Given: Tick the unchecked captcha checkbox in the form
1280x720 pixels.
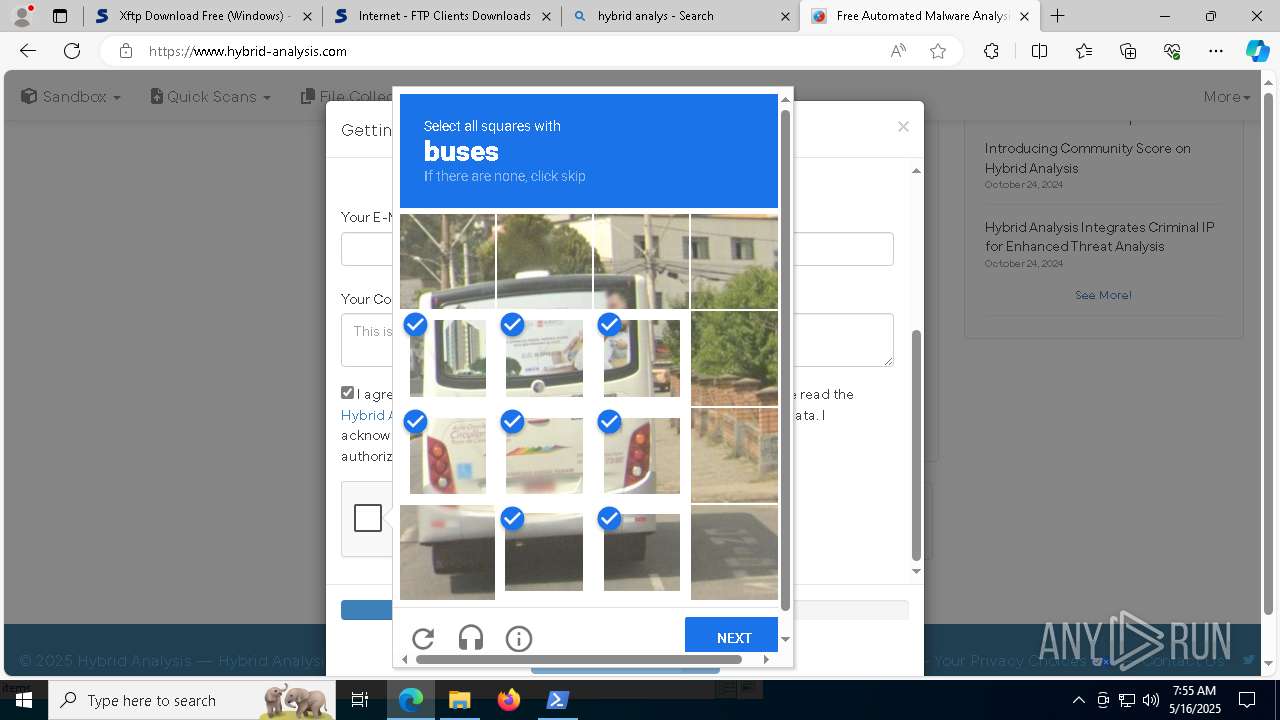Looking at the screenshot, I should 368,518.
